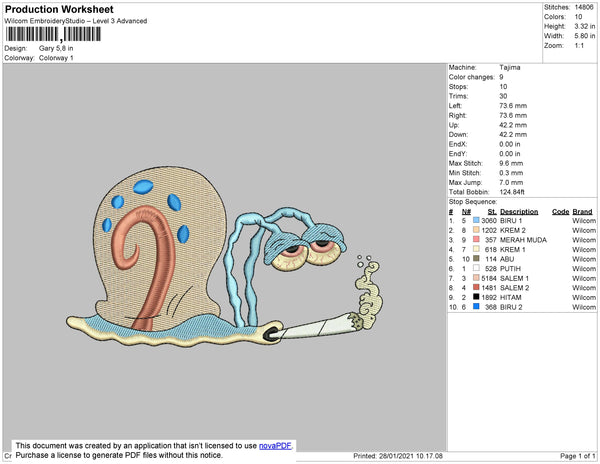The height and width of the screenshot is (464, 600).
Task: Click the Description column header
Action: pyautogui.click(x=519, y=212)
